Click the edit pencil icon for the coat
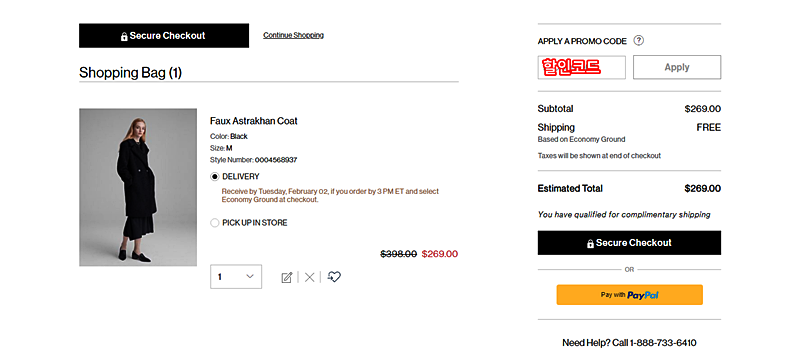Image resolution: width=800 pixels, height=361 pixels. pyautogui.click(x=287, y=277)
